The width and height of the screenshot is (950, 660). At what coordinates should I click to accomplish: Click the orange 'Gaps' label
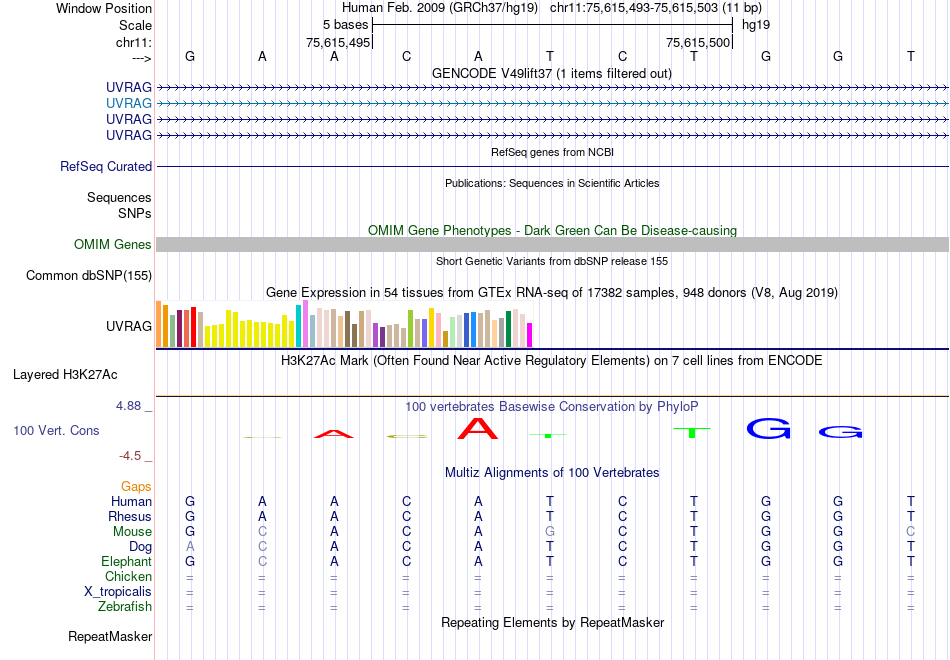tap(136, 486)
